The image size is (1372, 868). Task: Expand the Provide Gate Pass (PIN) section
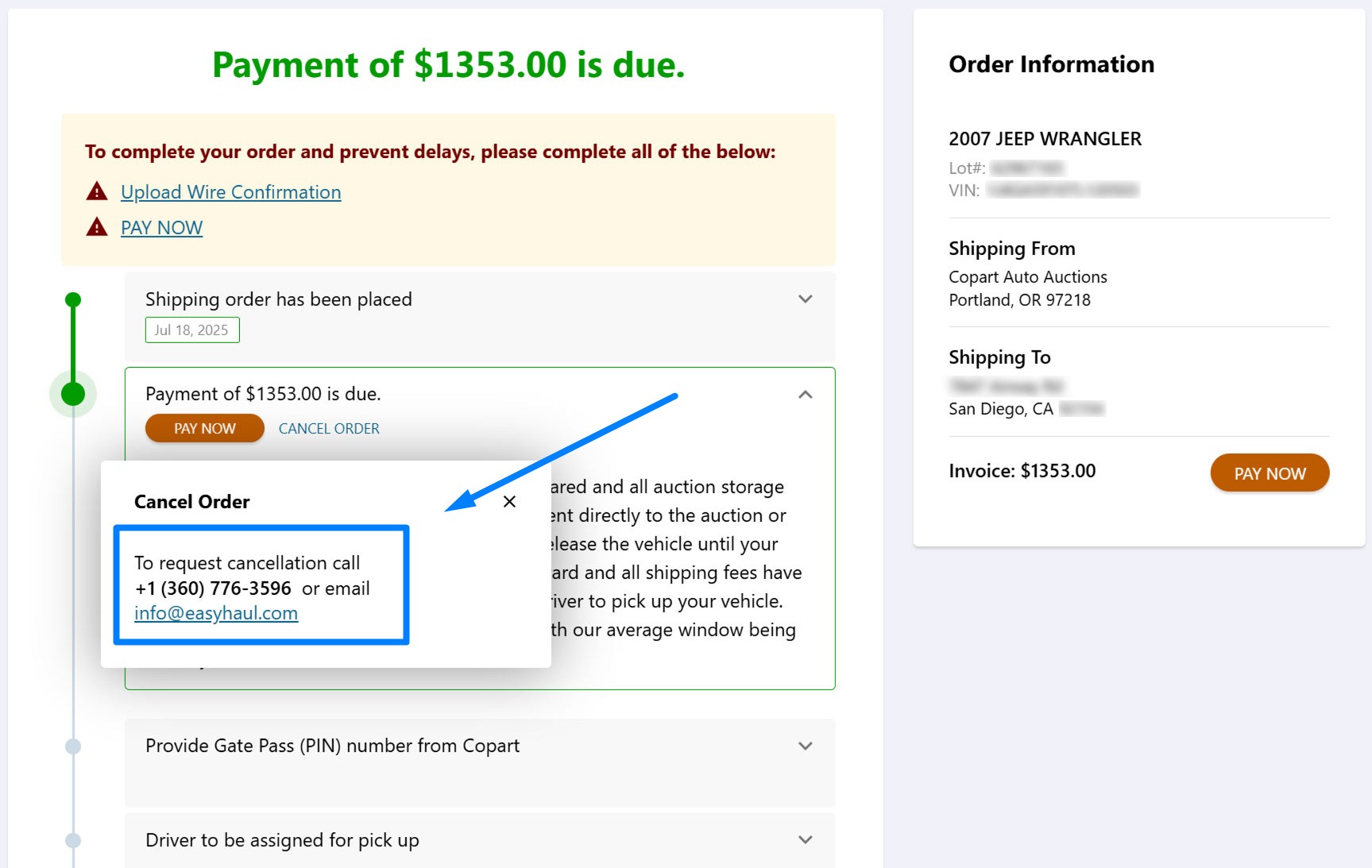pyautogui.click(x=805, y=746)
